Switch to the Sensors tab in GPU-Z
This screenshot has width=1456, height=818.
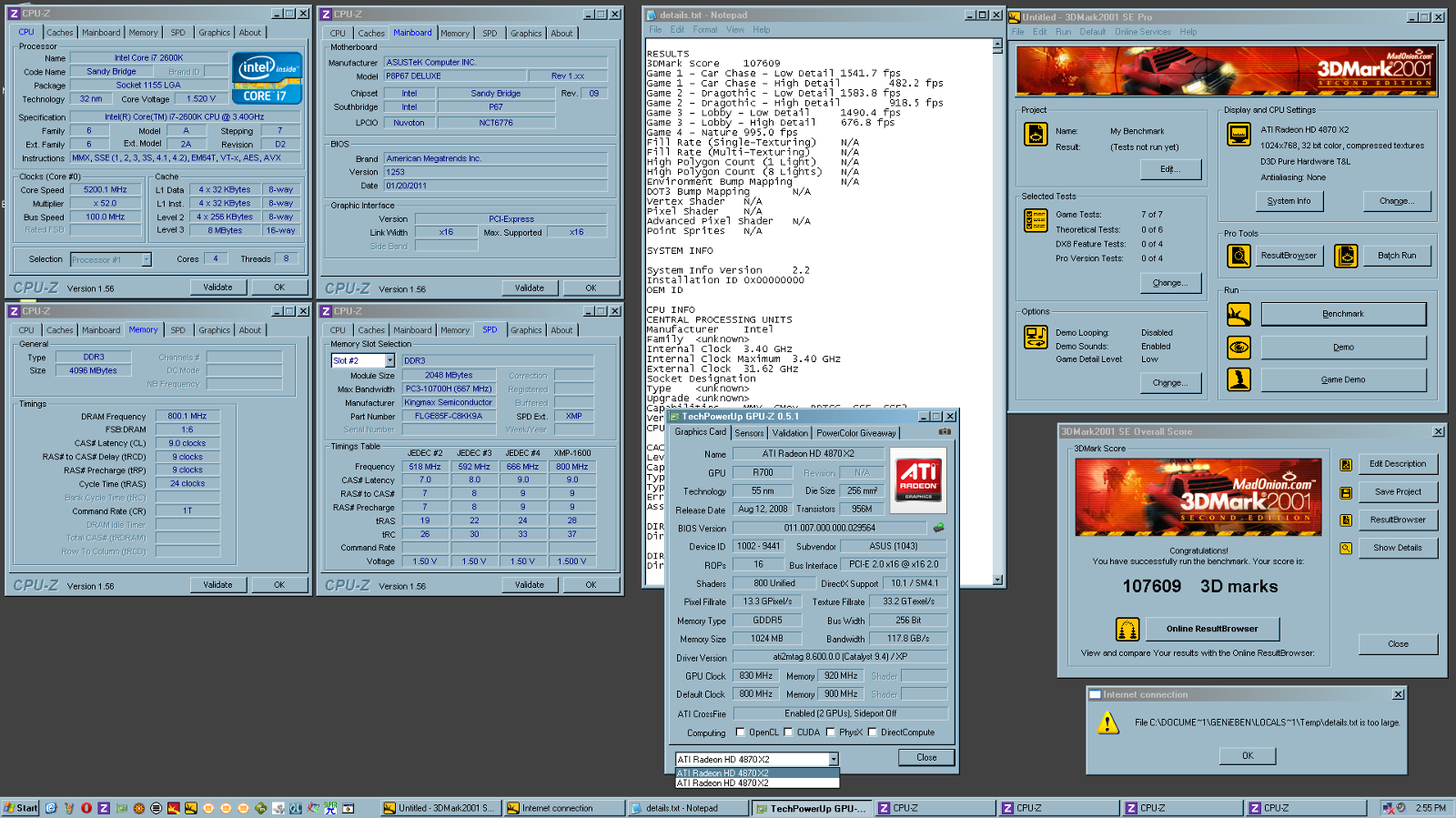(x=750, y=433)
